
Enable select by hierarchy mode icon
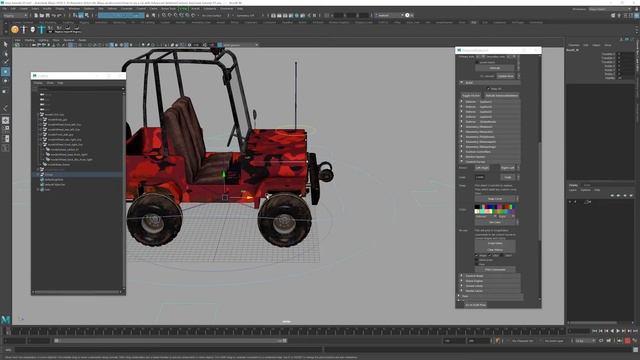(76, 16)
